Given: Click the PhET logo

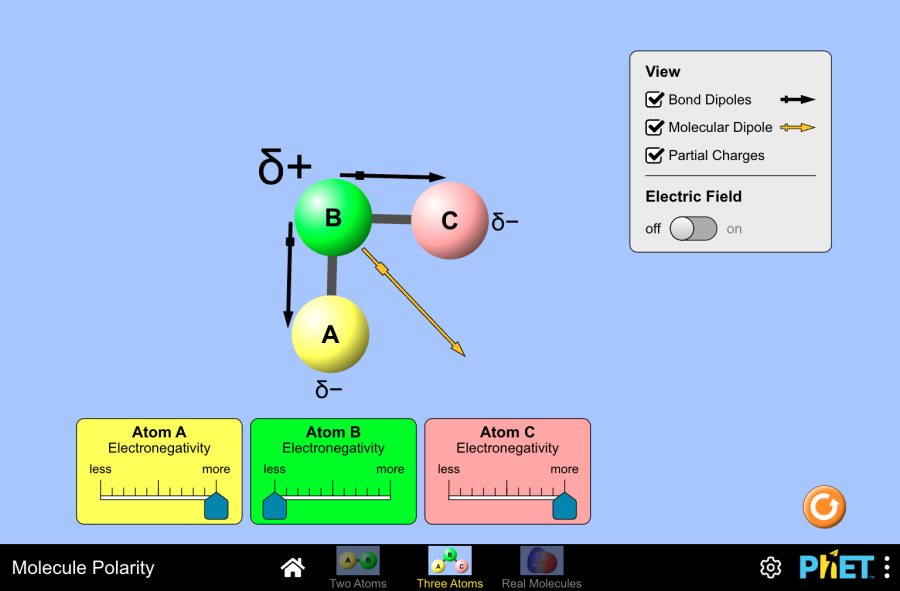Looking at the screenshot, I should tap(836, 567).
